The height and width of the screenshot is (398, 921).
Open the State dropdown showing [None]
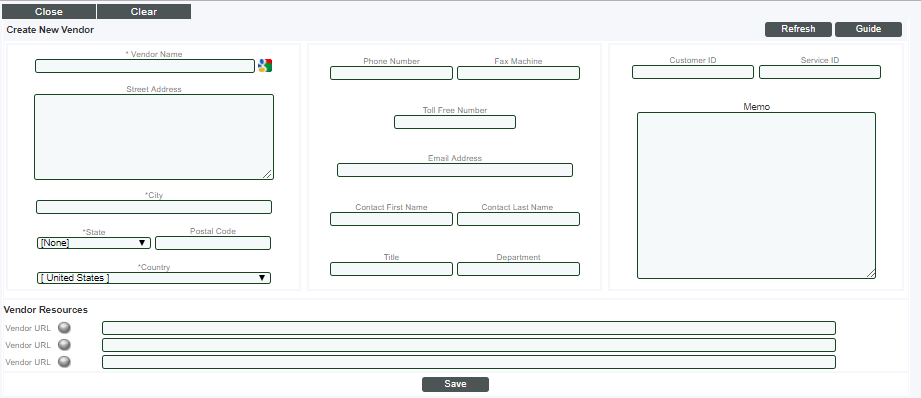click(94, 243)
